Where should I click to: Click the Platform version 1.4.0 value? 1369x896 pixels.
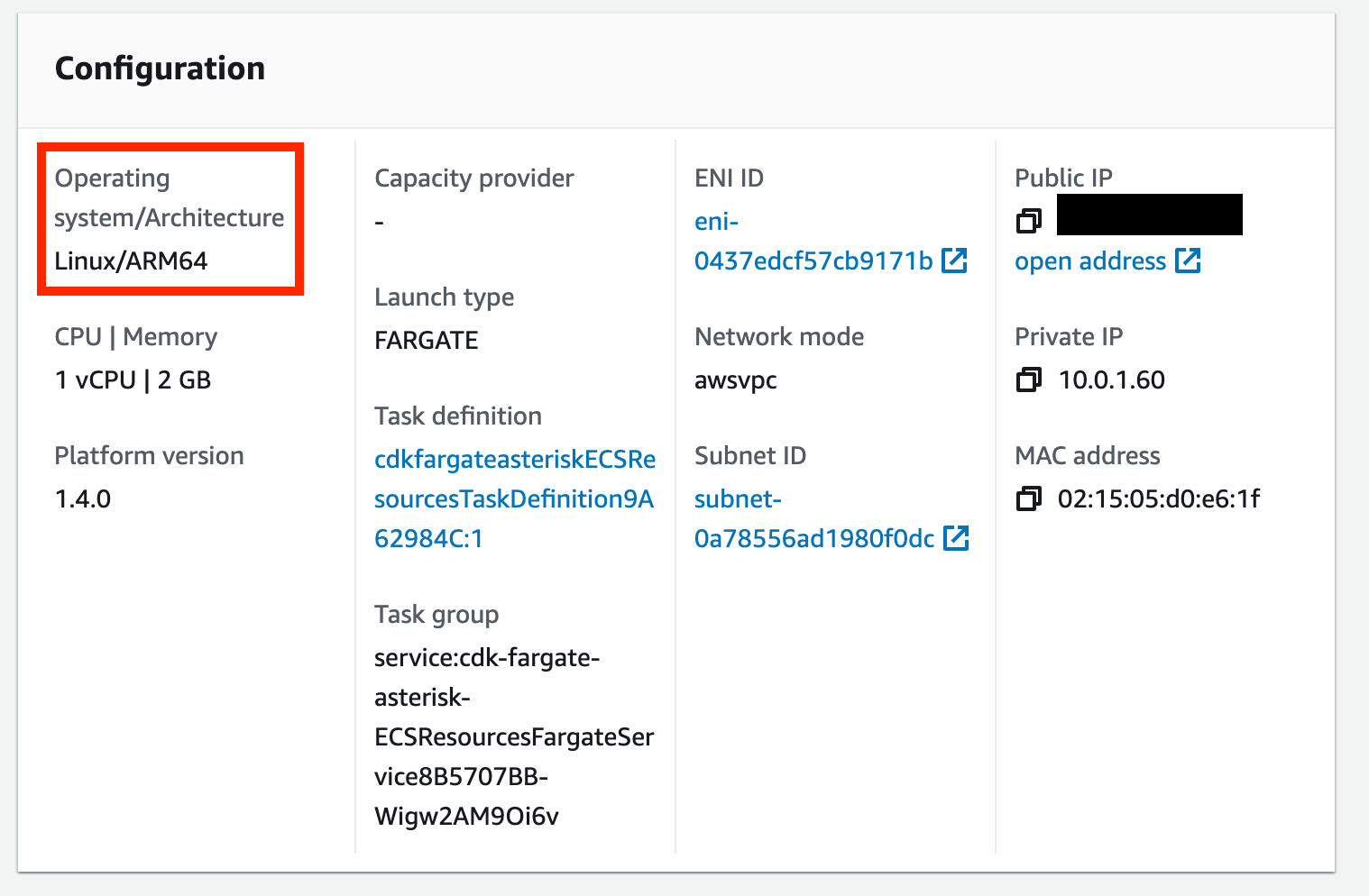(x=83, y=498)
